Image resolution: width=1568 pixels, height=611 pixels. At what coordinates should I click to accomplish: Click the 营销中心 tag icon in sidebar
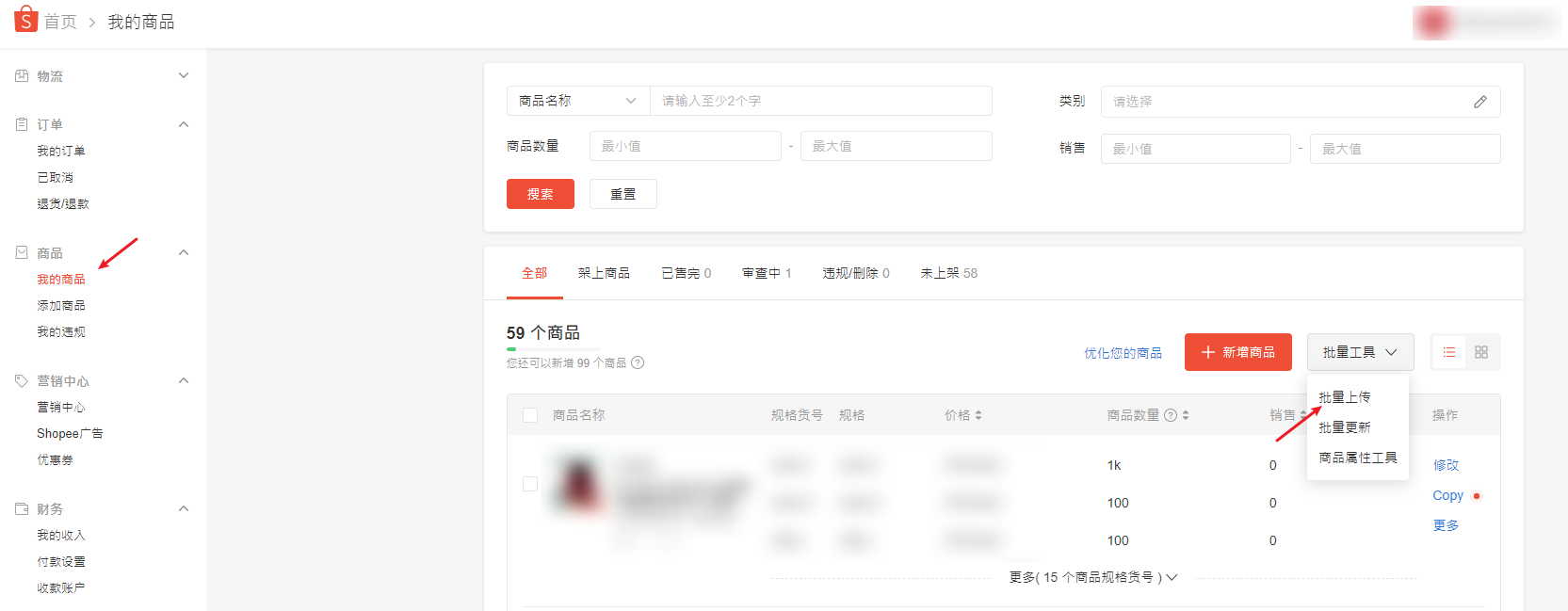point(22,380)
